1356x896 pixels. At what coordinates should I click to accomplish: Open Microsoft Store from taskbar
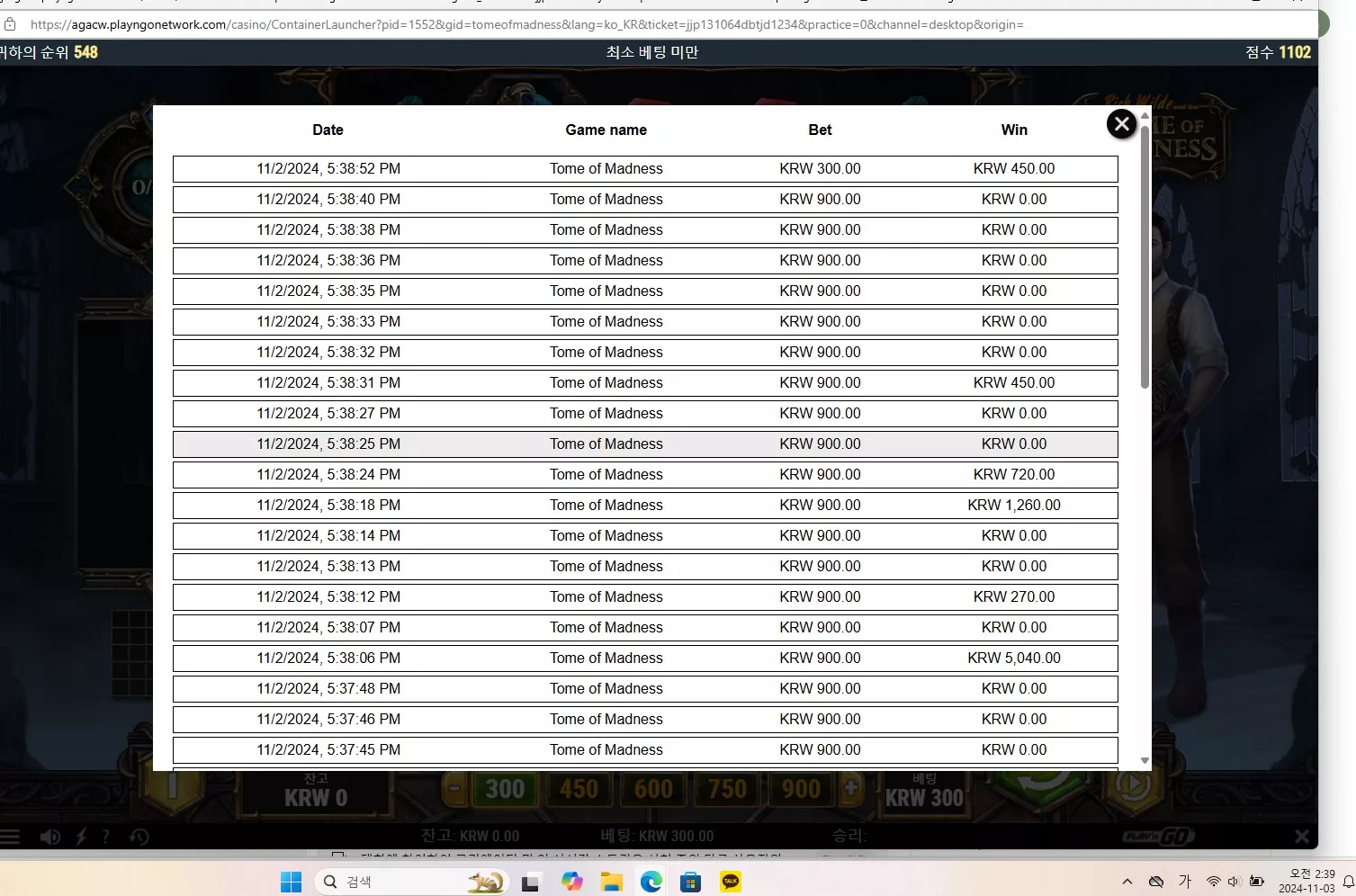pos(691,882)
